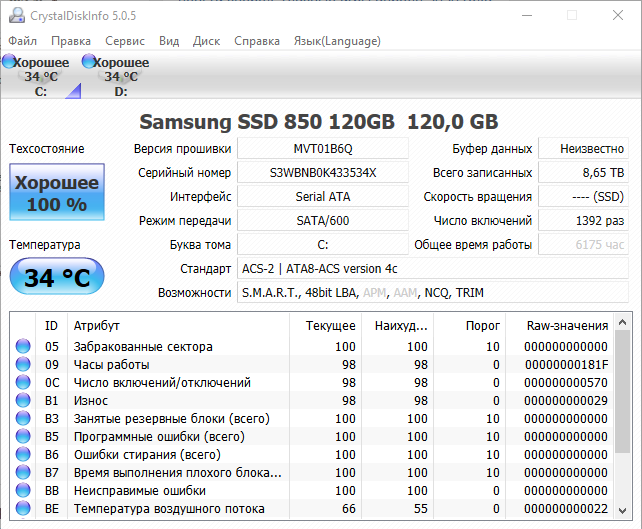
Task: Click the firmware field MVT01B6Q
Action: point(323,149)
